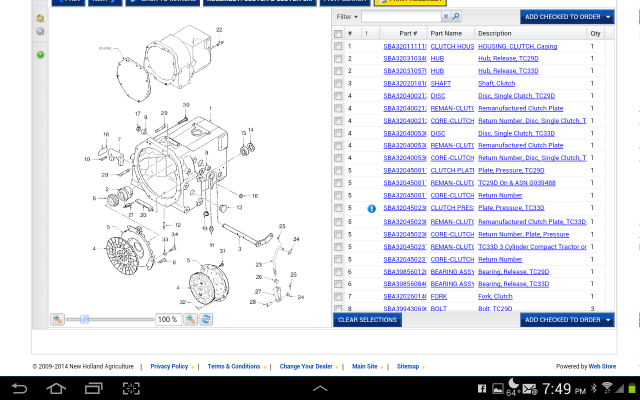The width and height of the screenshot is (640, 400).
Task: Open the Filter dropdown menu
Action: tap(347, 17)
